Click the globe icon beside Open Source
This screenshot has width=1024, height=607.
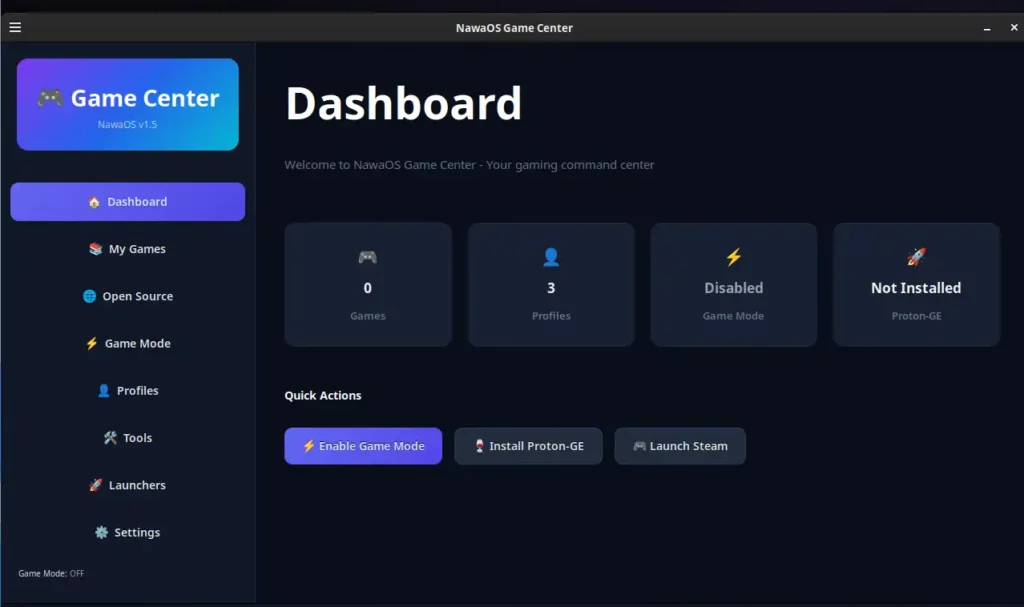coord(90,296)
